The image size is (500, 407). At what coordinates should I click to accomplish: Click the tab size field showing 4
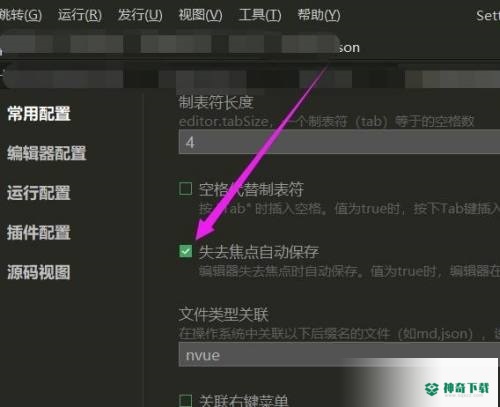coord(339,142)
